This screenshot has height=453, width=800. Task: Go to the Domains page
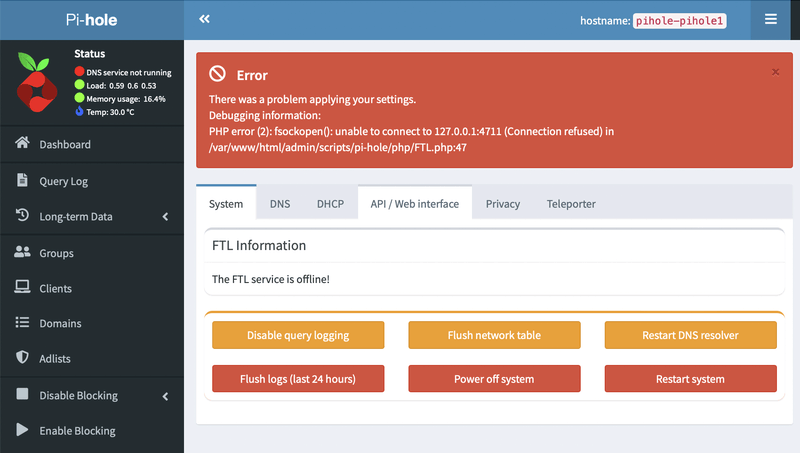(92, 323)
